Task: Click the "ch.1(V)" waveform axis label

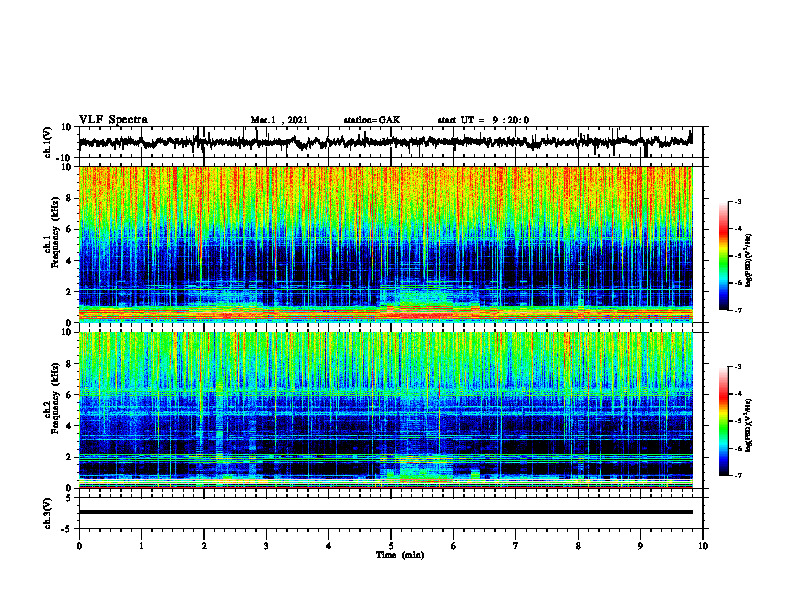Action: (48, 142)
